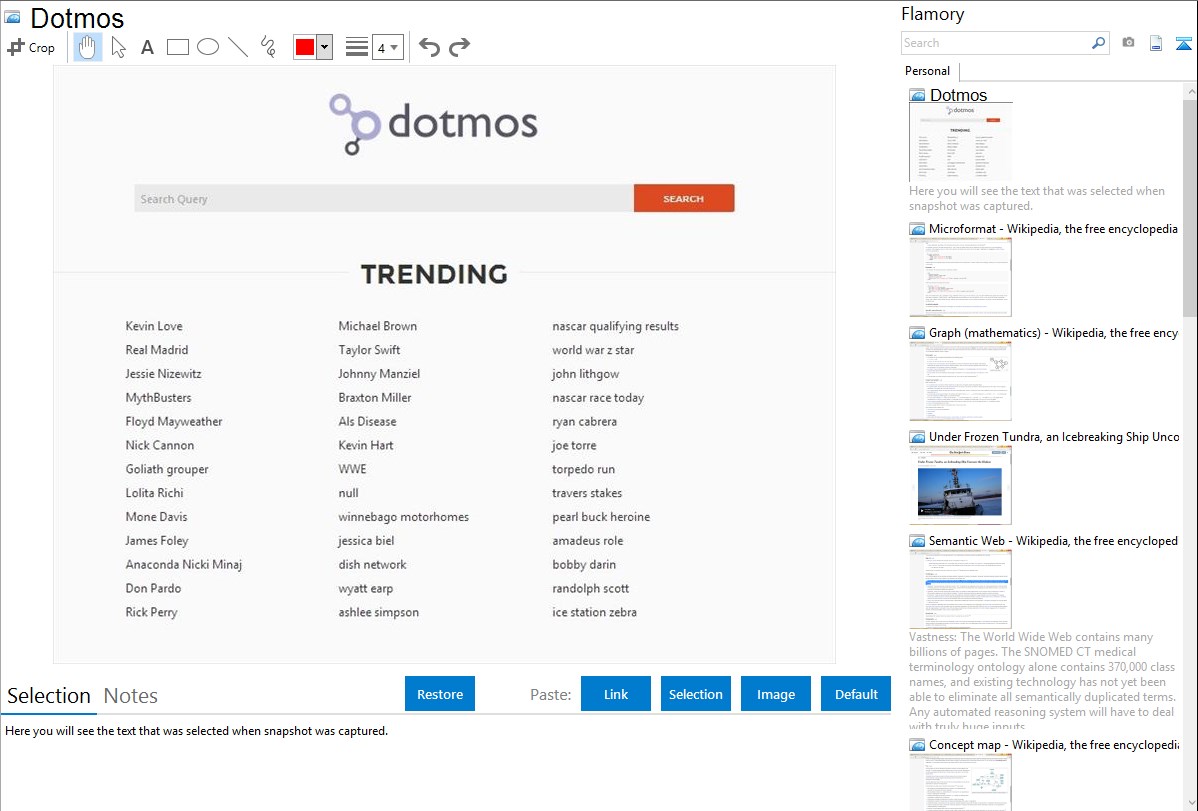Click the icon beside Concept map title
Image resolution: width=1198 pixels, height=811 pixels.
pyautogui.click(x=917, y=745)
